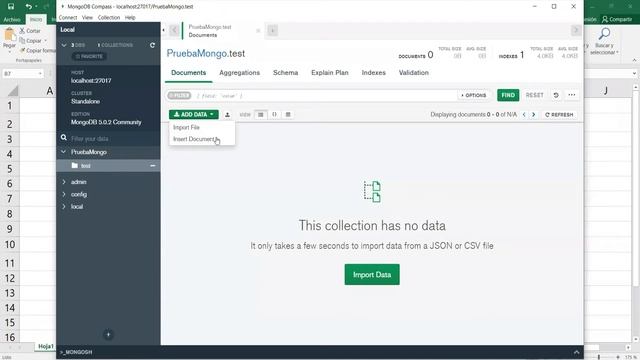This screenshot has width=640, height=360.
Task: Select the Documents tab
Action: 189,73
